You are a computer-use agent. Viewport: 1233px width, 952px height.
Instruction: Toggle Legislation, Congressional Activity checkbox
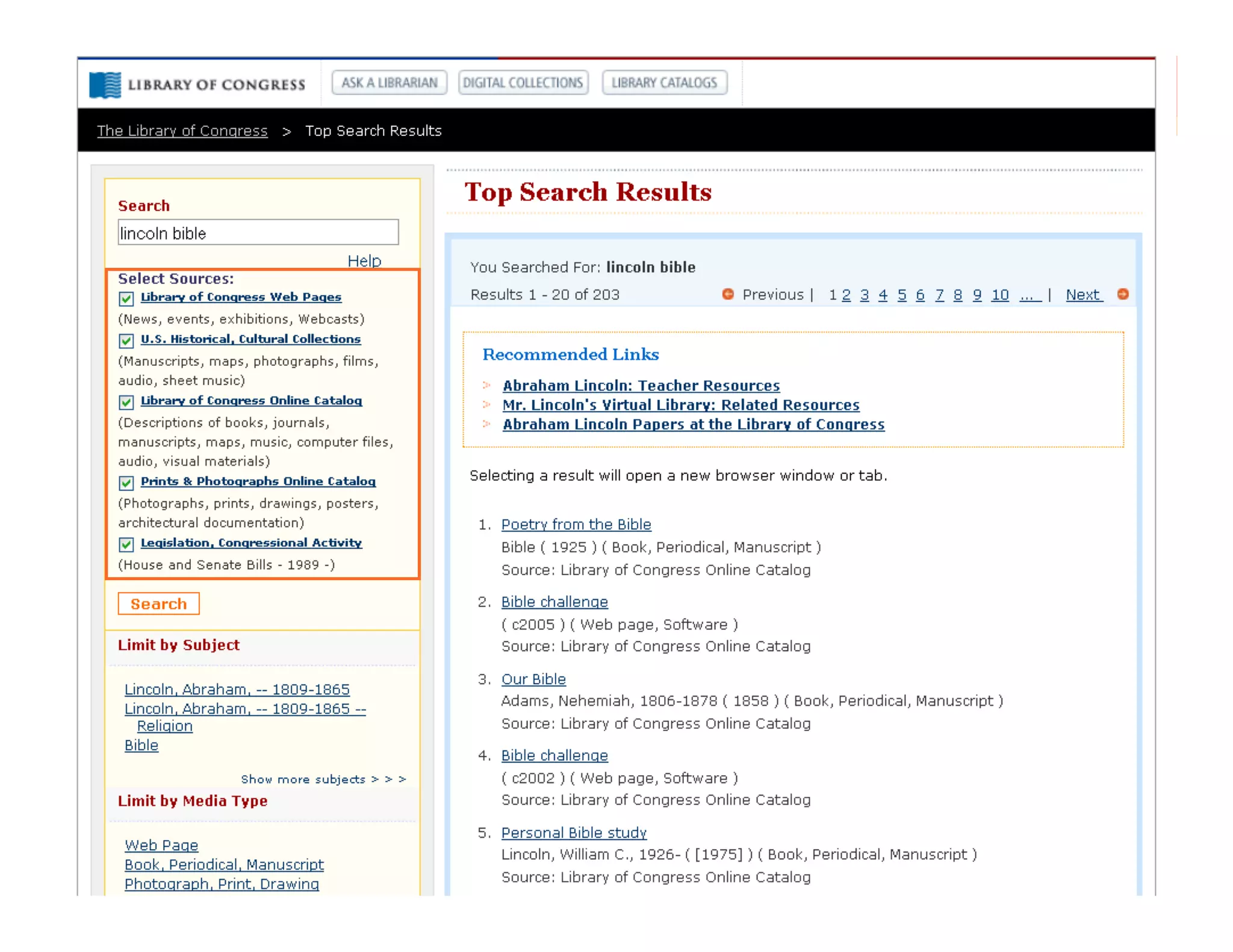pyautogui.click(x=126, y=544)
